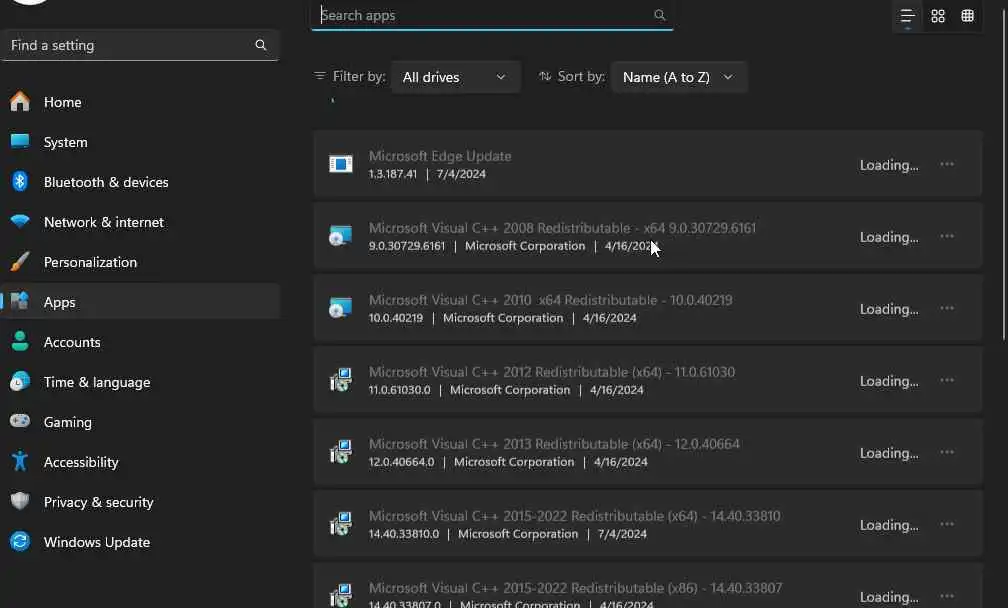Open the All drives filter dropdown
The image size is (1008, 608).
[455, 77]
